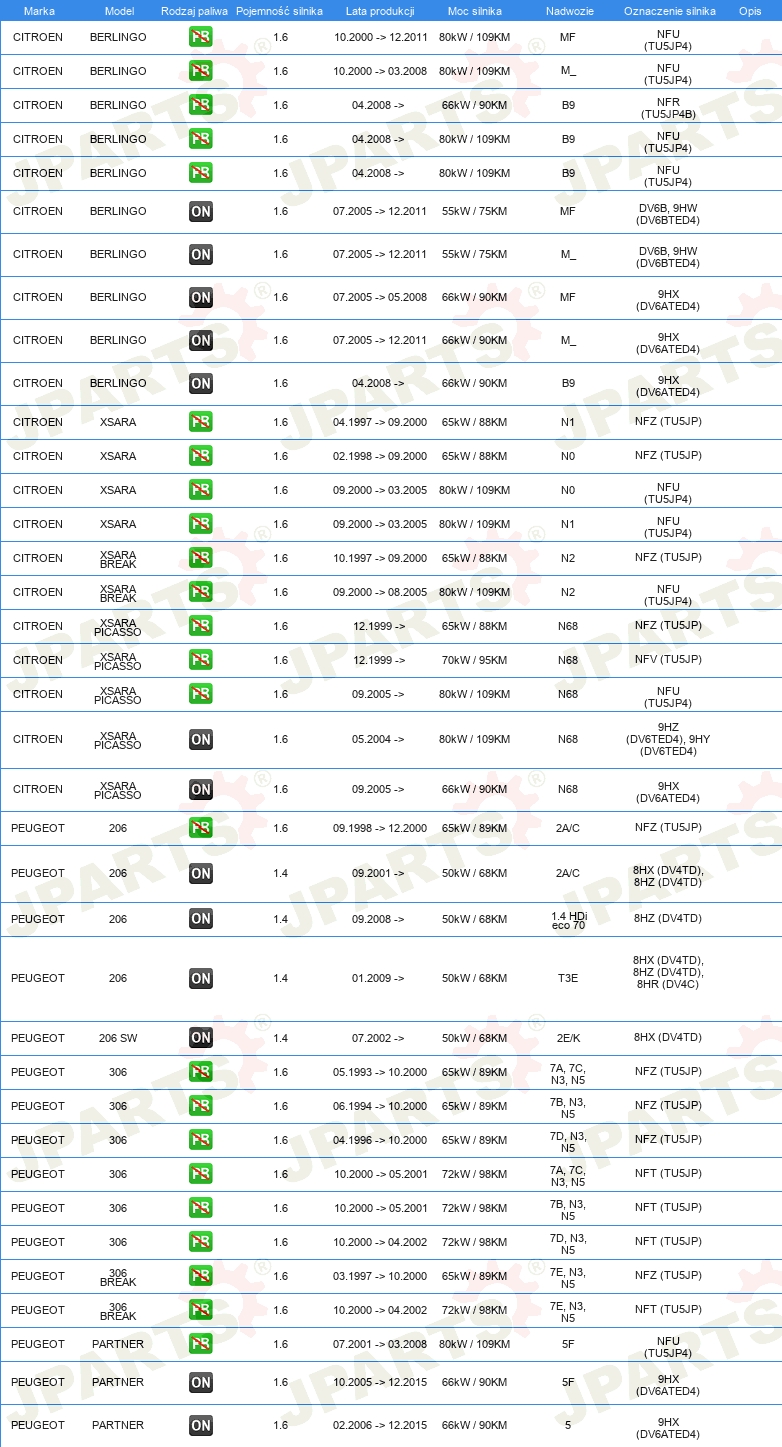This screenshot has width=782, height=1447.
Task: Click the diesel icon for Xsara Picasso 66kW/90KM row
Action: (201, 789)
